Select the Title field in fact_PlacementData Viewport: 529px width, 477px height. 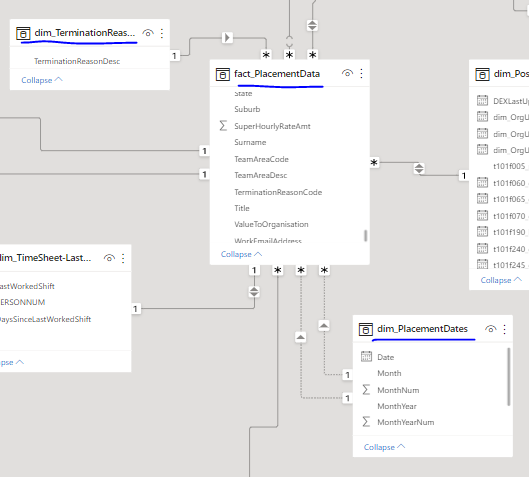click(242, 208)
